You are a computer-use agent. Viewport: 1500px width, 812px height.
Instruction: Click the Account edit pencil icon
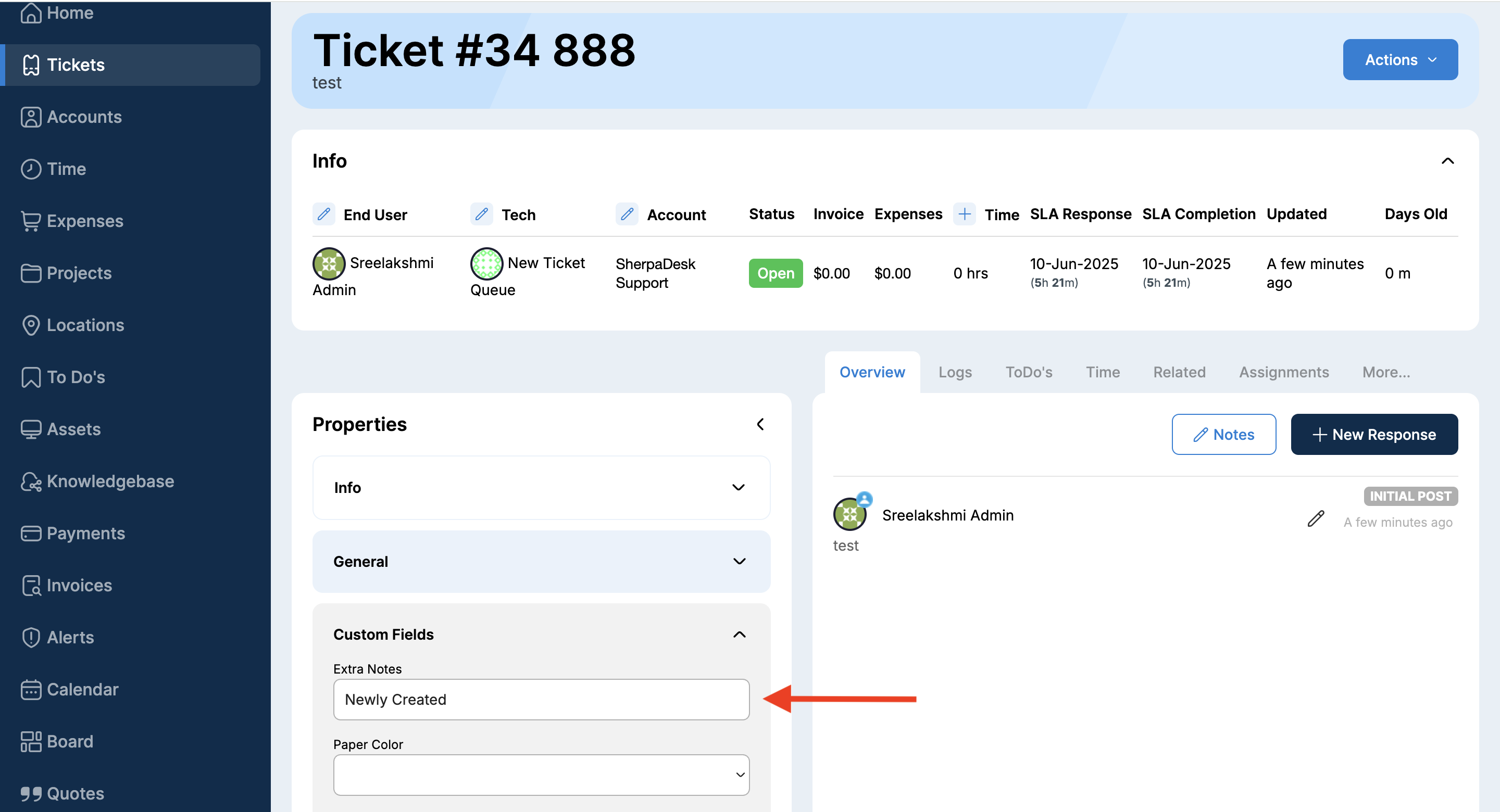(x=627, y=214)
